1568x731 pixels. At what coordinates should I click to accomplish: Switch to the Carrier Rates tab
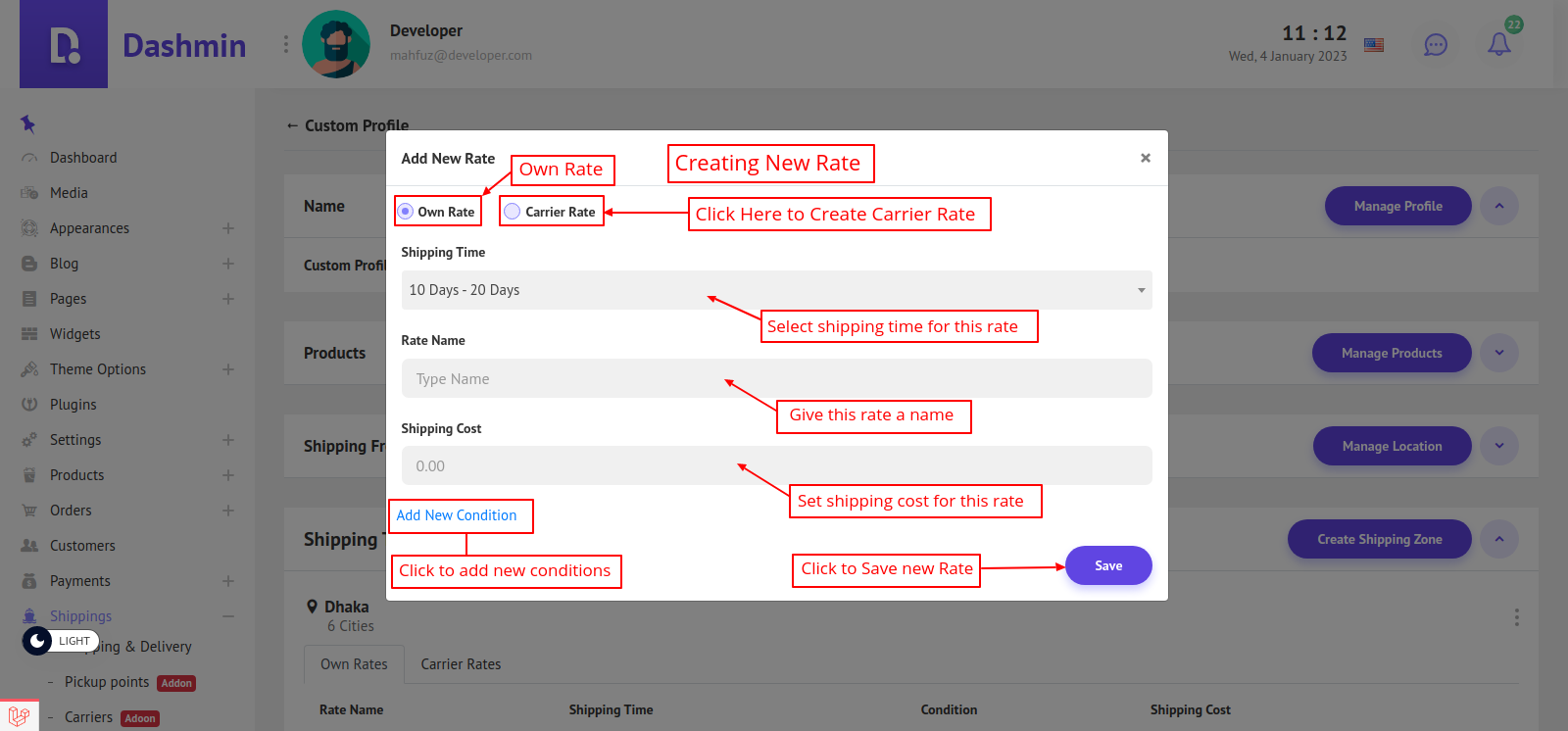click(461, 664)
